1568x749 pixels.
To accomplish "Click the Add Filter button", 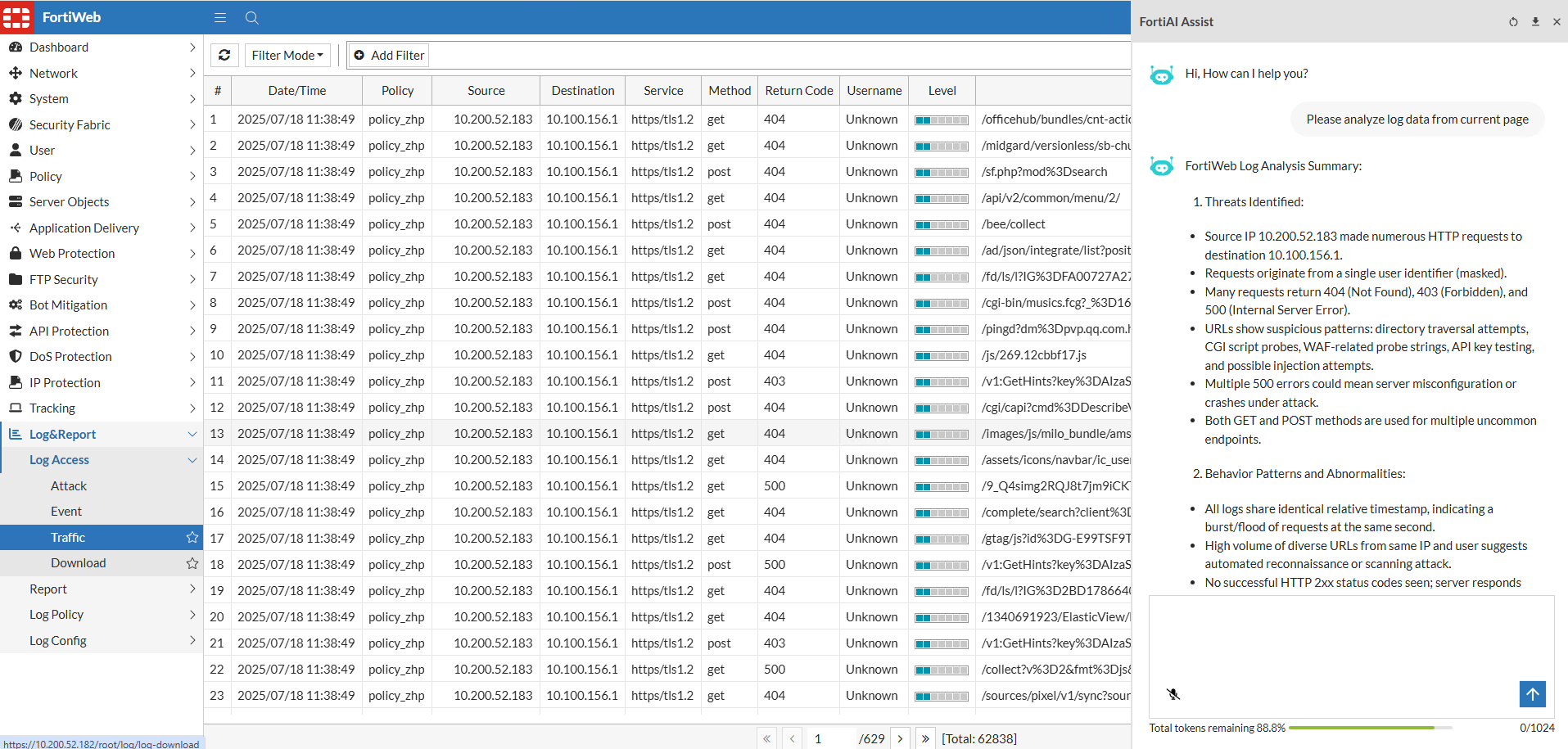I will 389,55.
